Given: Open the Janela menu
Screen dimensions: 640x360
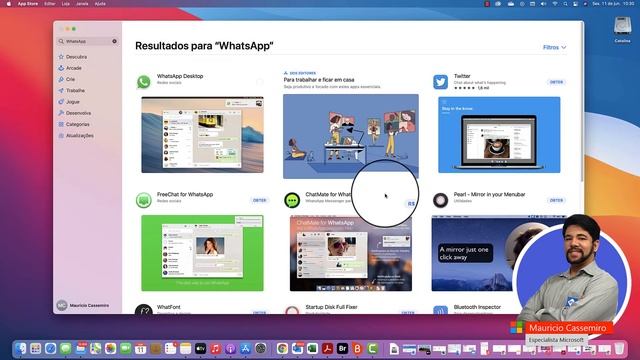Looking at the screenshot, I should [x=82, y=4].
